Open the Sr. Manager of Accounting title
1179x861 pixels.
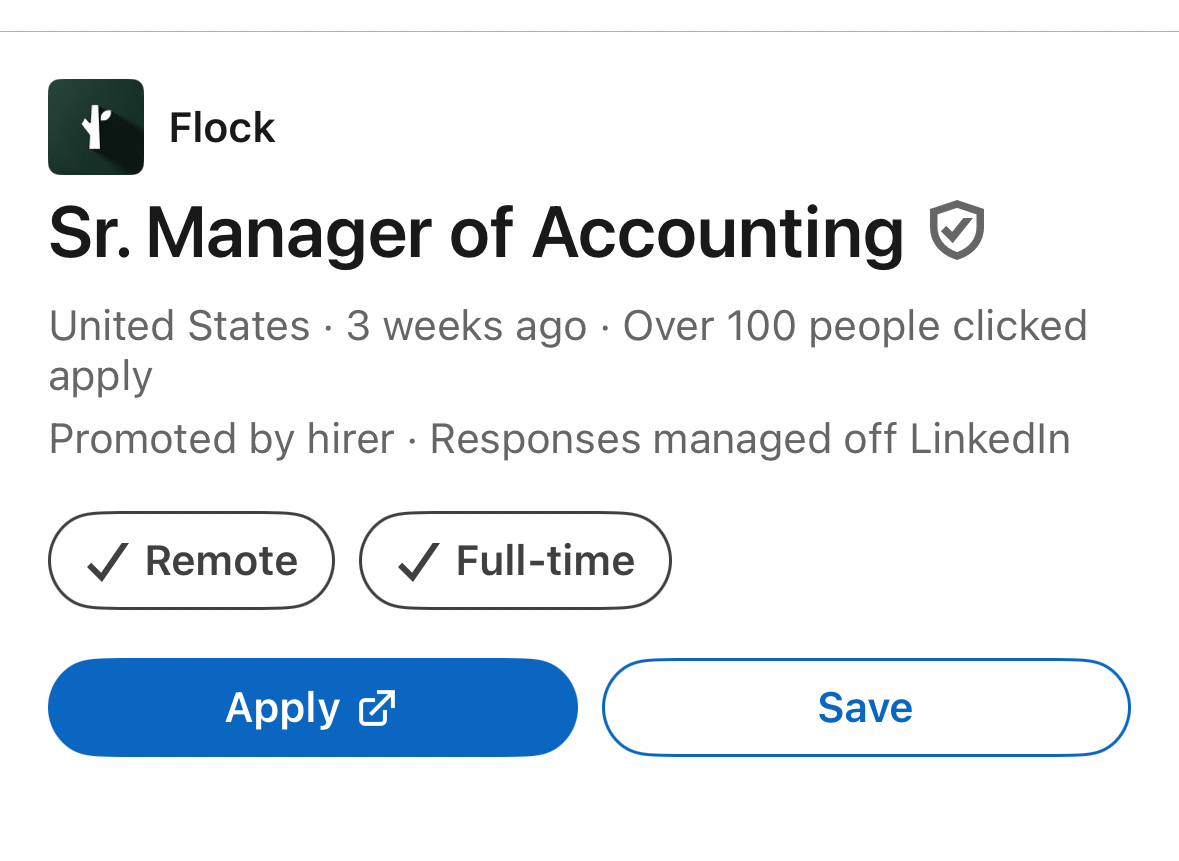point(476,233)
